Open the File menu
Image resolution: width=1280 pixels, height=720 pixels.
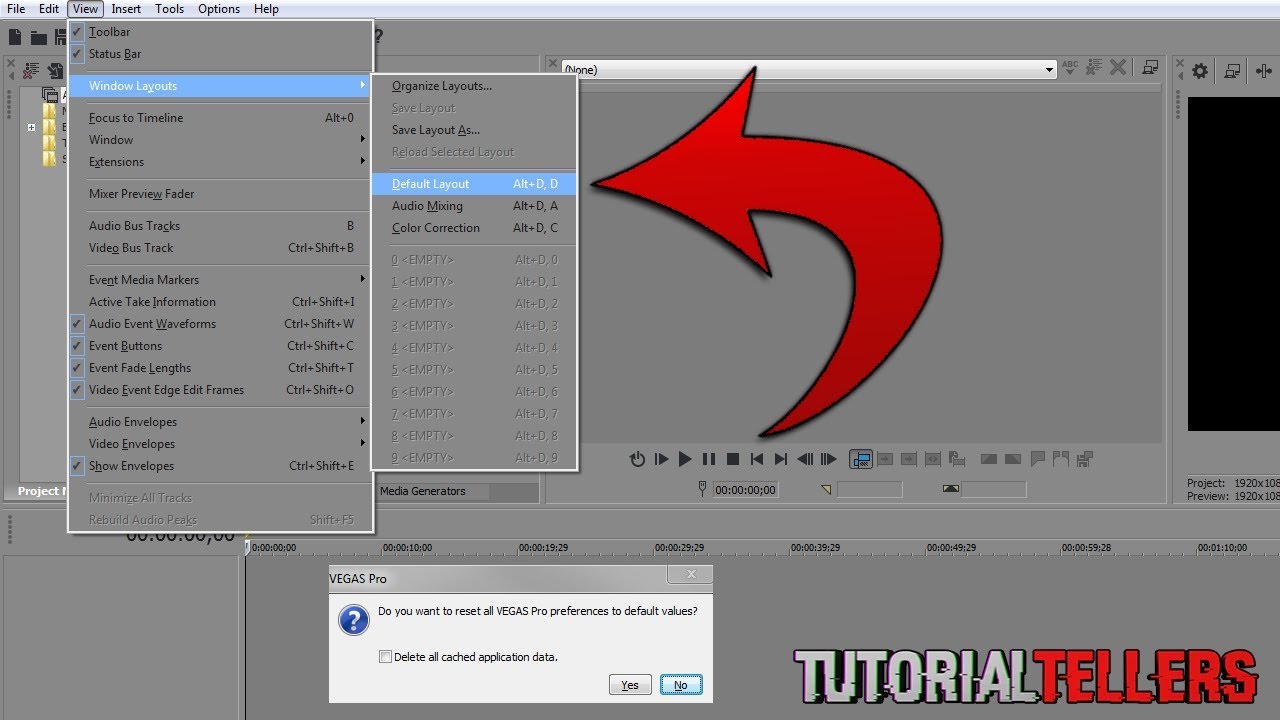pos(16,9)
